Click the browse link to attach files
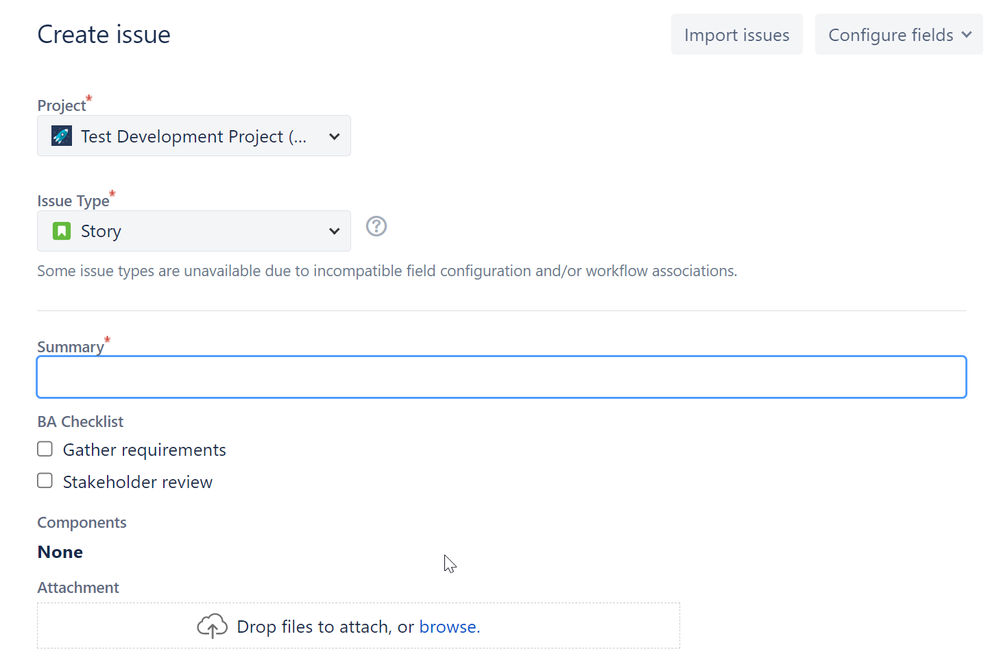This screenshot has width=999, height=660. point(449,627)
